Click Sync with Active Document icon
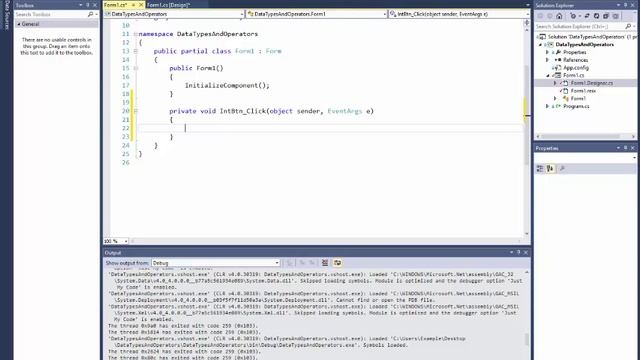The height and width of the screenshot is (360, 640). [x=587, y=16]
